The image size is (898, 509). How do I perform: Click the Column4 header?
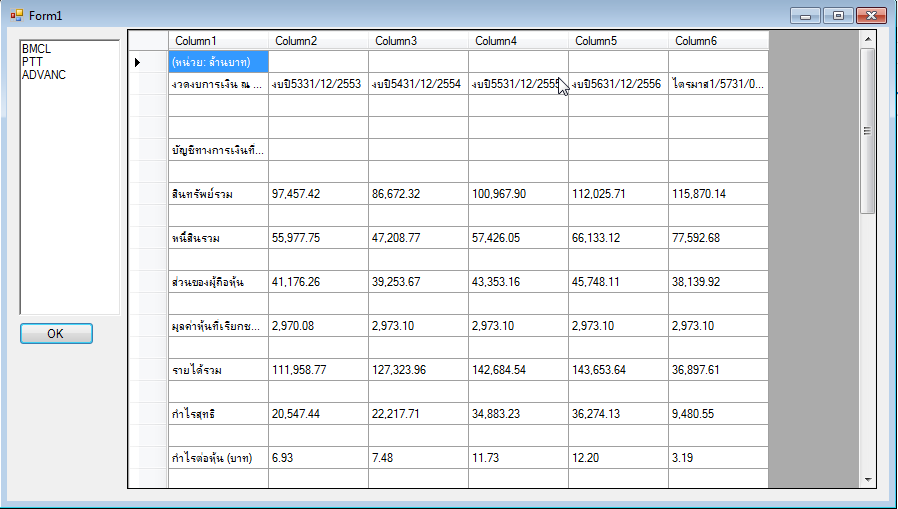[x=518, y=41]
